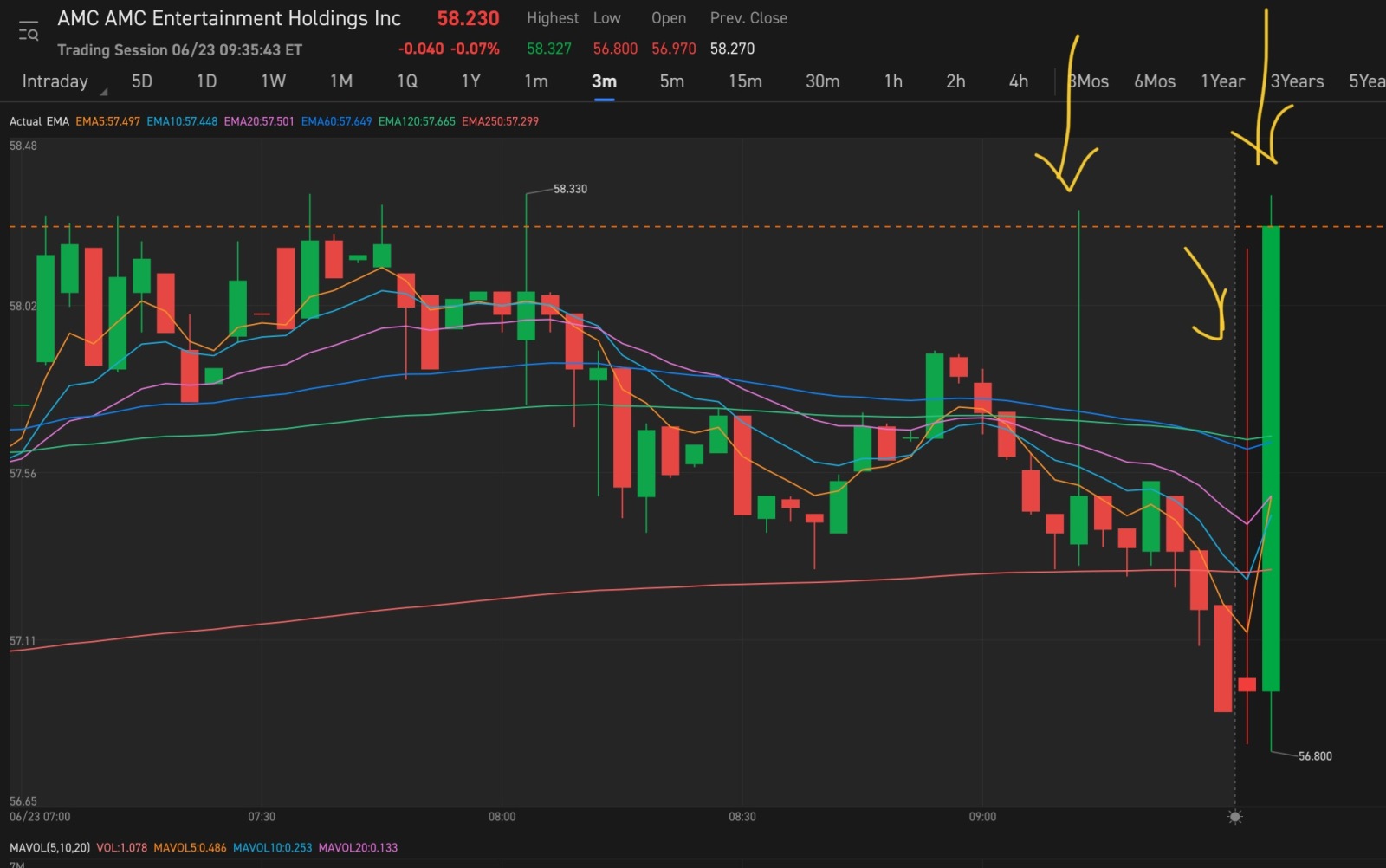Image resolution: width=1386 pixels, height=868 pixels.
Task: Select the 3Years range
Action: pos(1297,81)
